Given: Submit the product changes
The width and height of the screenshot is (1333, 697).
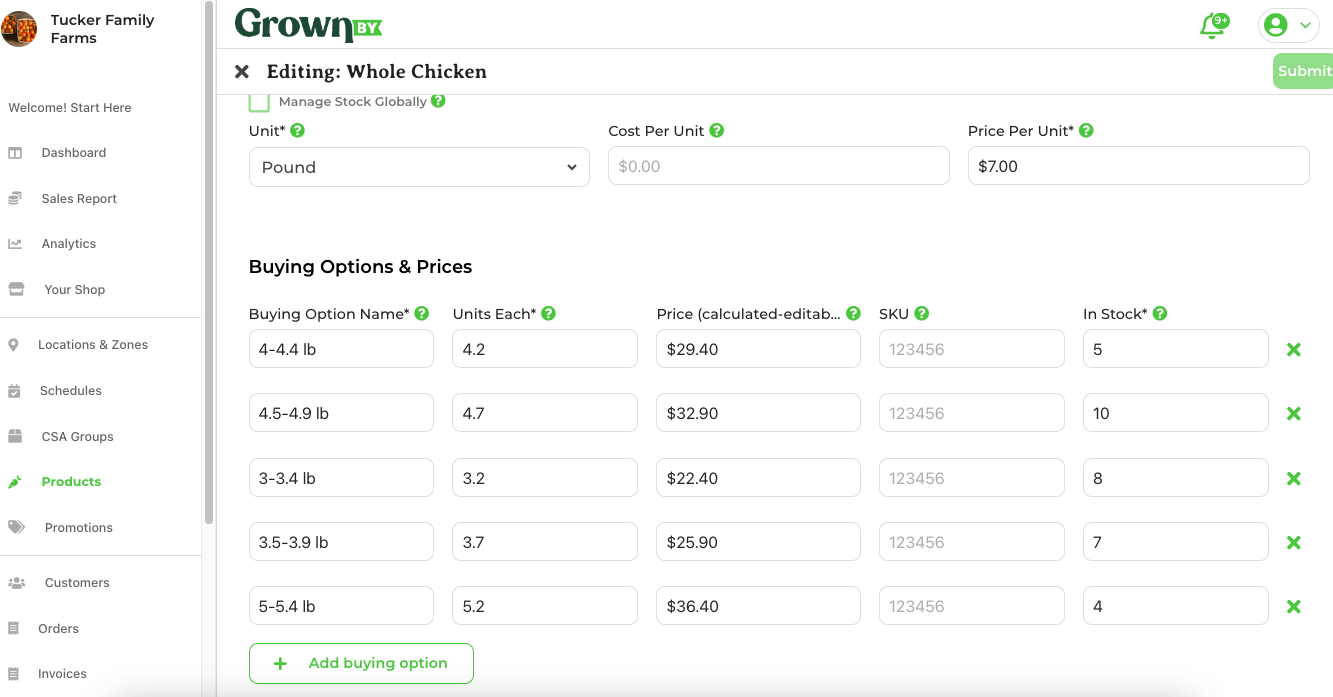Looking at the screenshot, I should pyautogui.click(x=1303, y=71).
